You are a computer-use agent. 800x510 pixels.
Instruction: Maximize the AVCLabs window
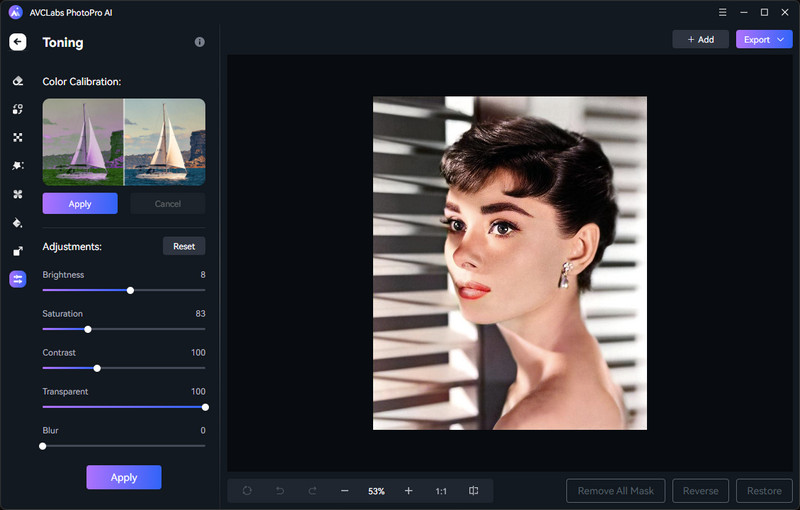(764, 12)
